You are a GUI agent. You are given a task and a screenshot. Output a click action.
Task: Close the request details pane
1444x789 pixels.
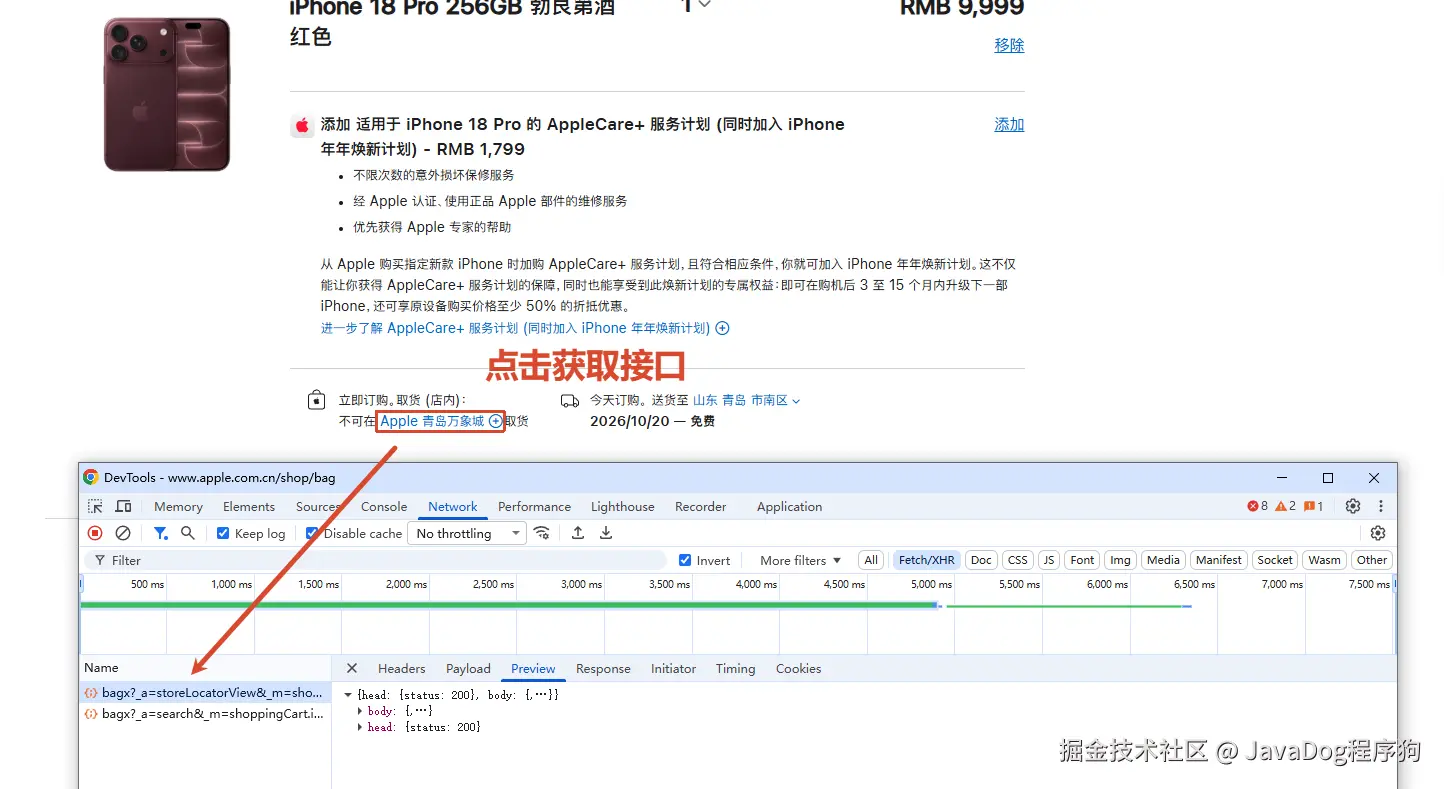click(x=352, y=669)
